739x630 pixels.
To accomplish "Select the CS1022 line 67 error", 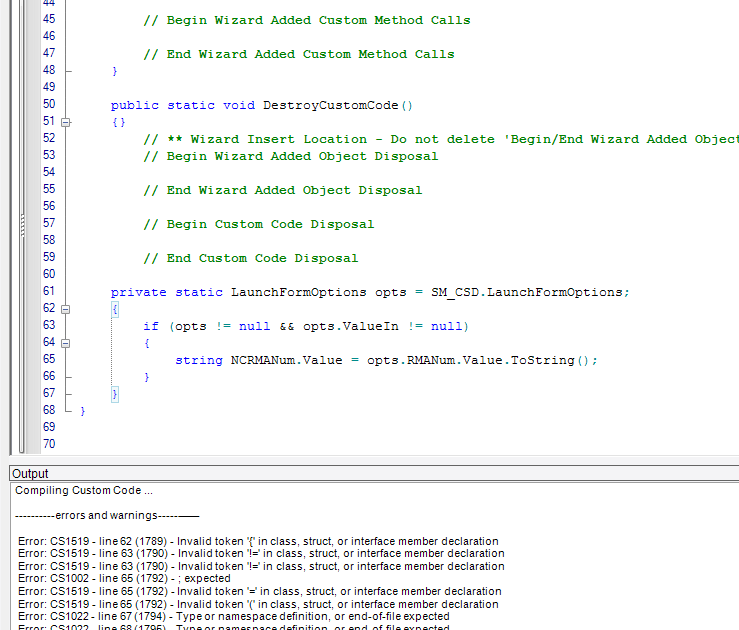I will [234, 616].
